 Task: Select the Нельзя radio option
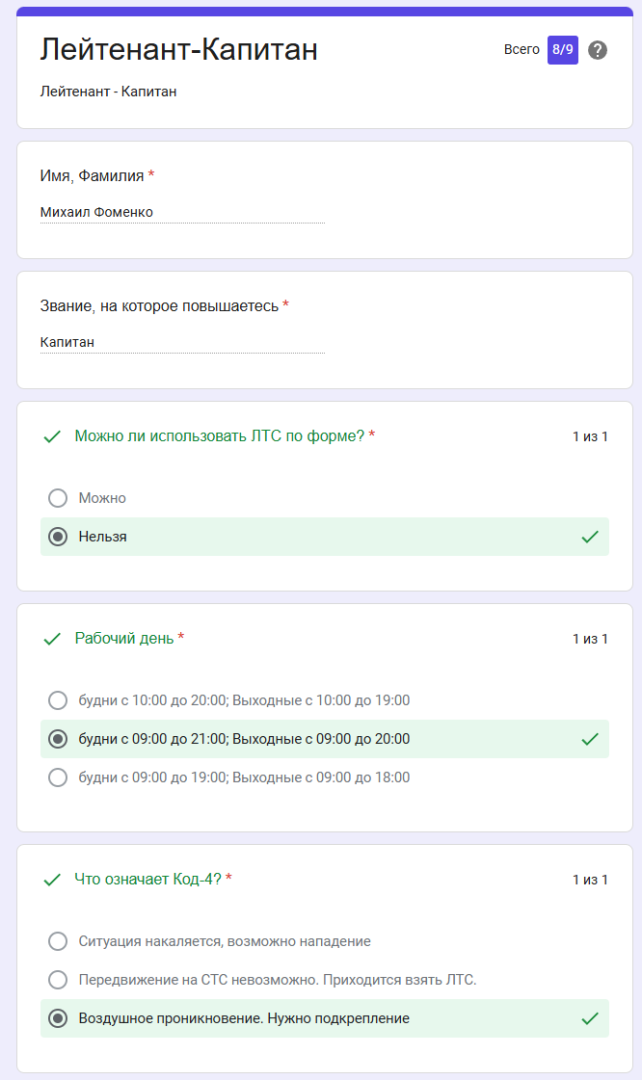[58, 537]
